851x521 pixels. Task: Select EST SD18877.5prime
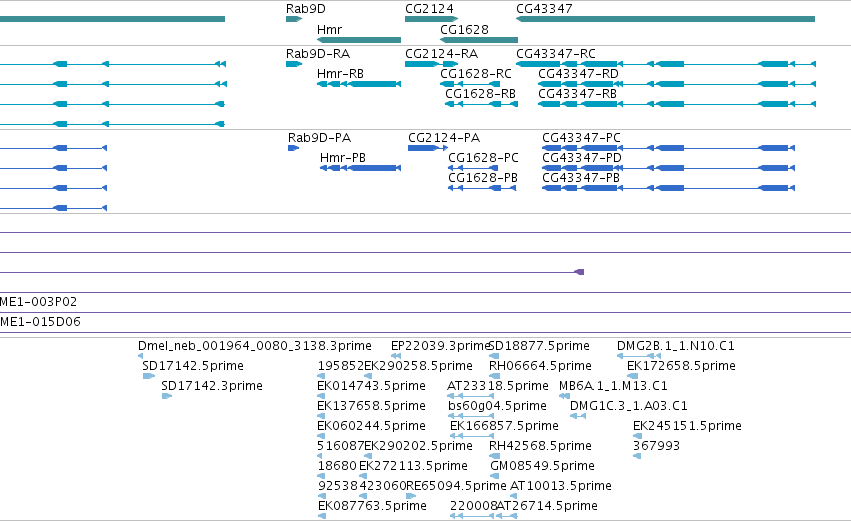539,346
